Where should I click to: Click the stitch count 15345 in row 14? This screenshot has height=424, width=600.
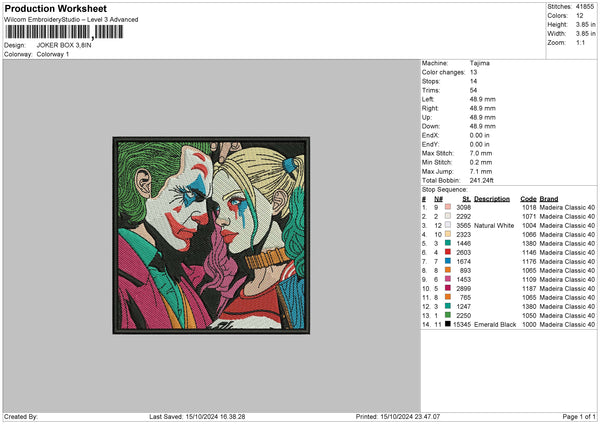coord(462,325)
